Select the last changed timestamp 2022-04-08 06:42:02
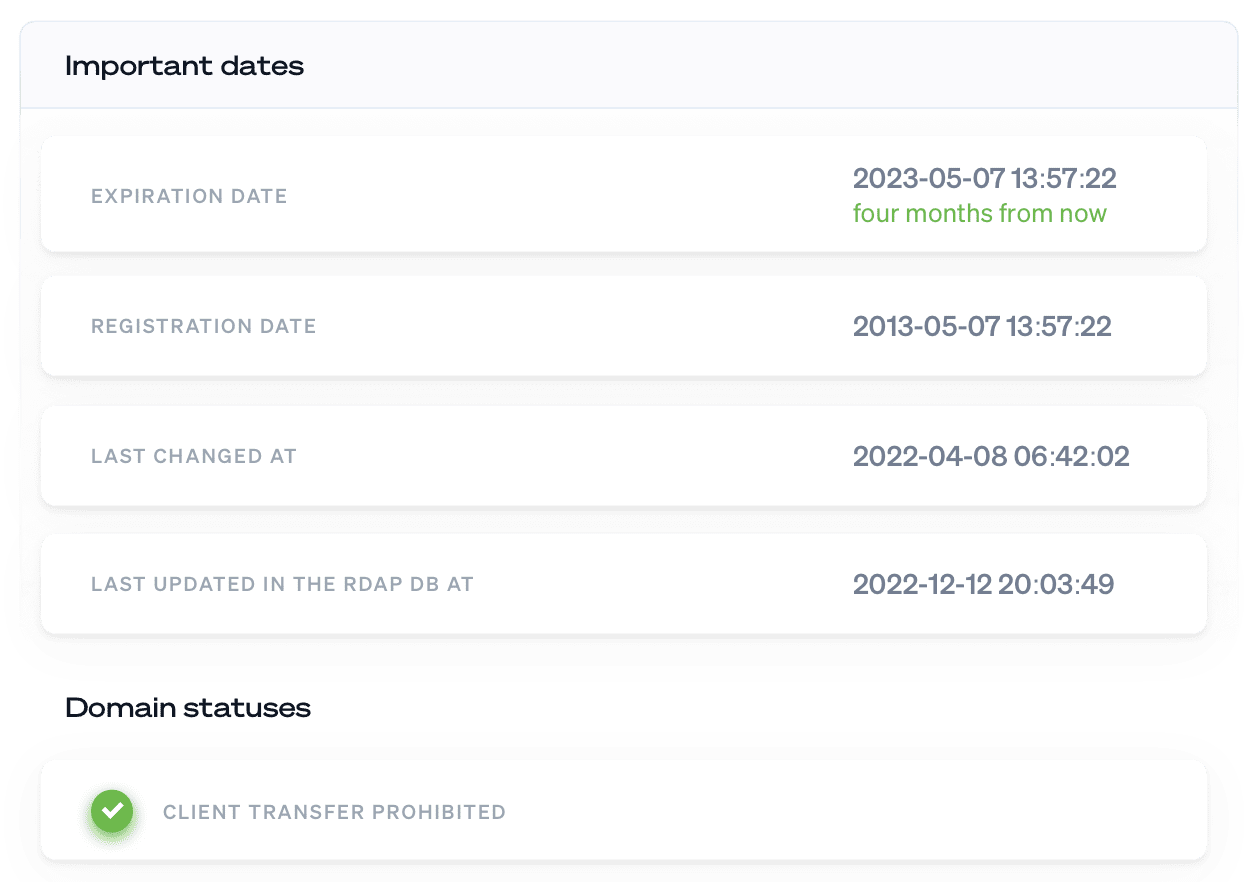The width and height of the screenshot is (1258, 882). (x=990, y=455)
